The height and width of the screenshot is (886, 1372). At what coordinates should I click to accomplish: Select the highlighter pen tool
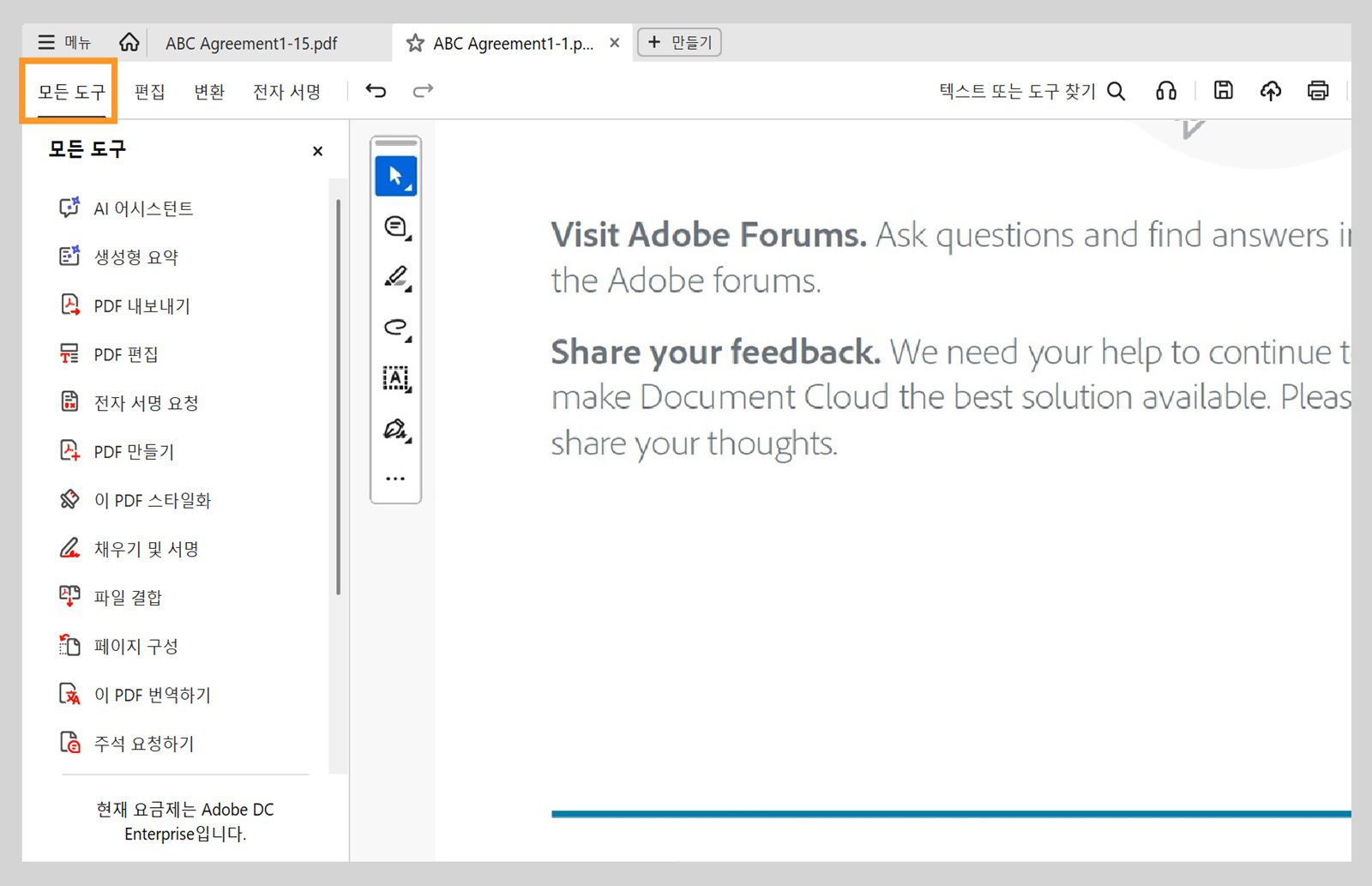tap(395, 277)
